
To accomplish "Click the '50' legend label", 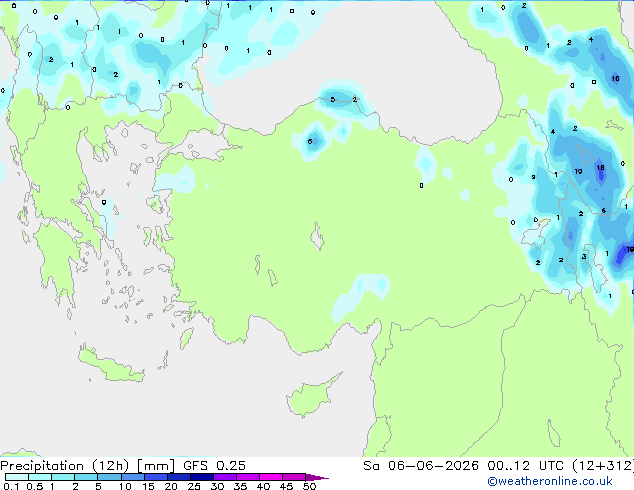I will [309, 486].
